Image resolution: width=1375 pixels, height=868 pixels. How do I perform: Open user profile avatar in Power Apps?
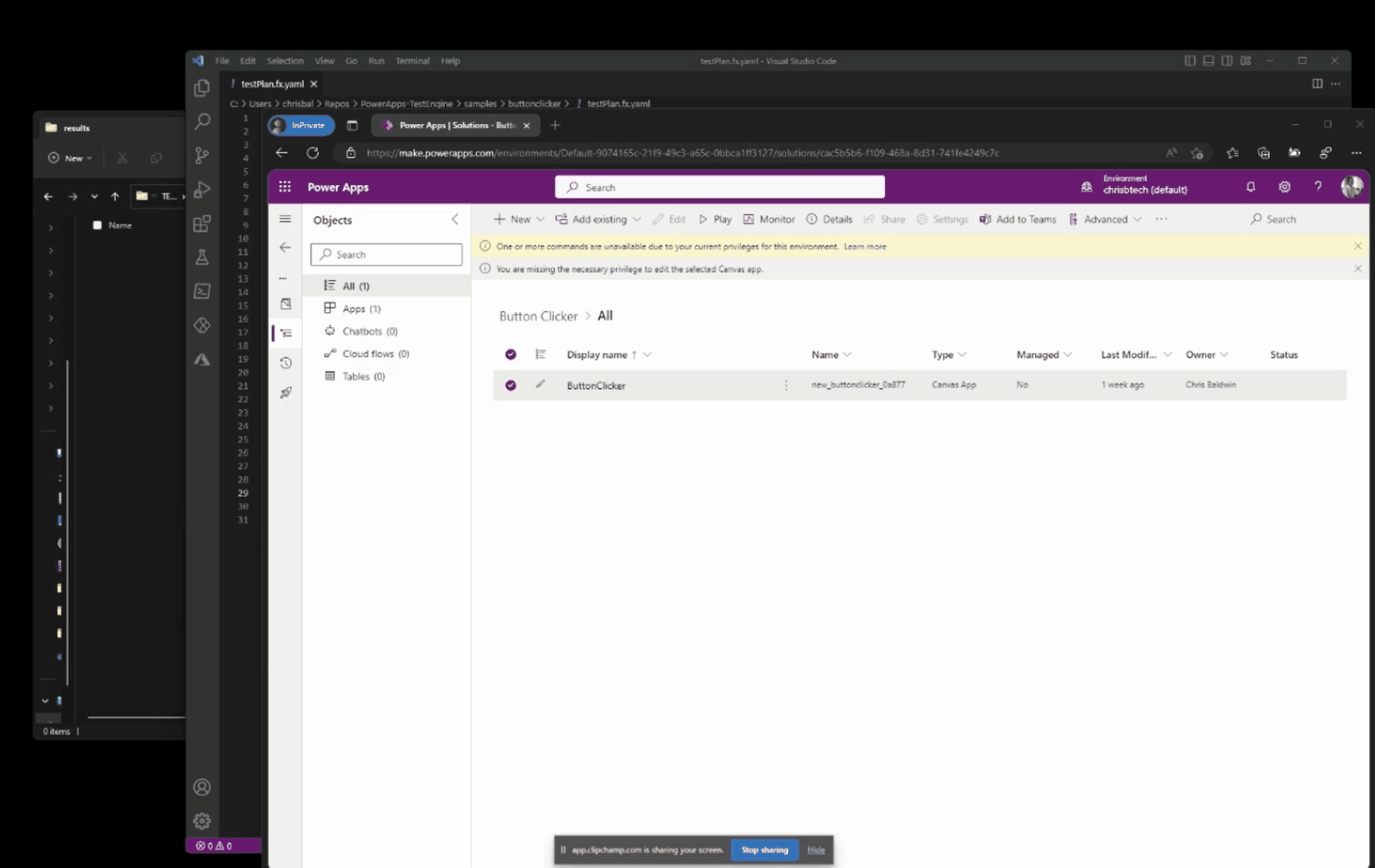tap(1351, 187)
